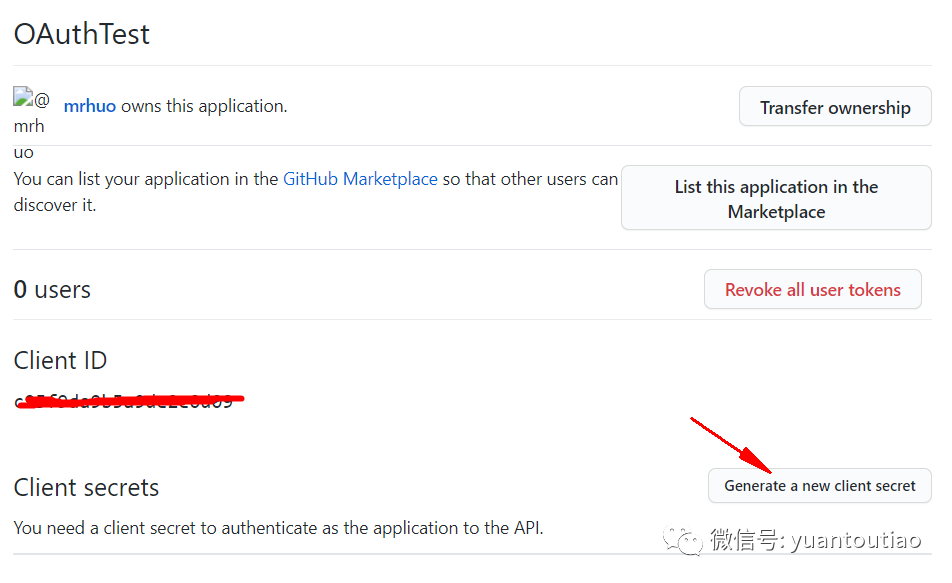Click the Transfer ownership button
Screen dimensions: 952x583
[835, 107]
